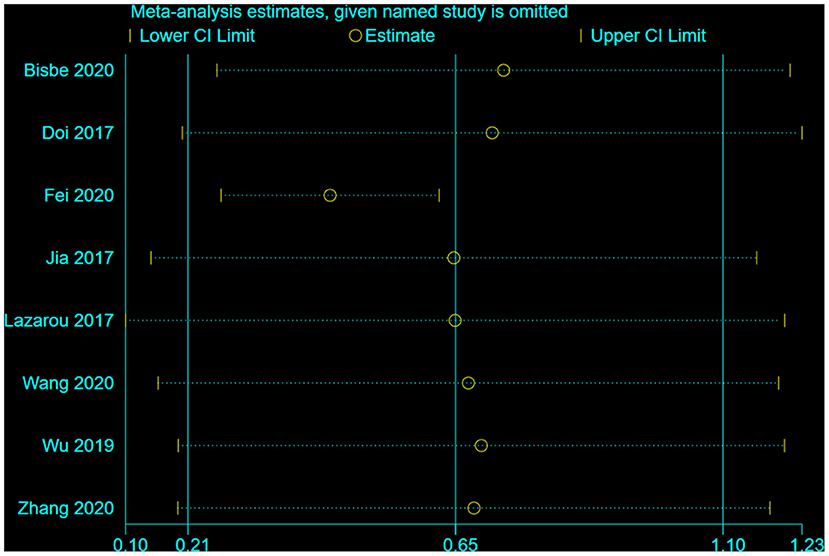829x556 pixels.
Task: Click the estimate circle for Wu 2019
Action: pyautogui.click(x=481, y=446)
